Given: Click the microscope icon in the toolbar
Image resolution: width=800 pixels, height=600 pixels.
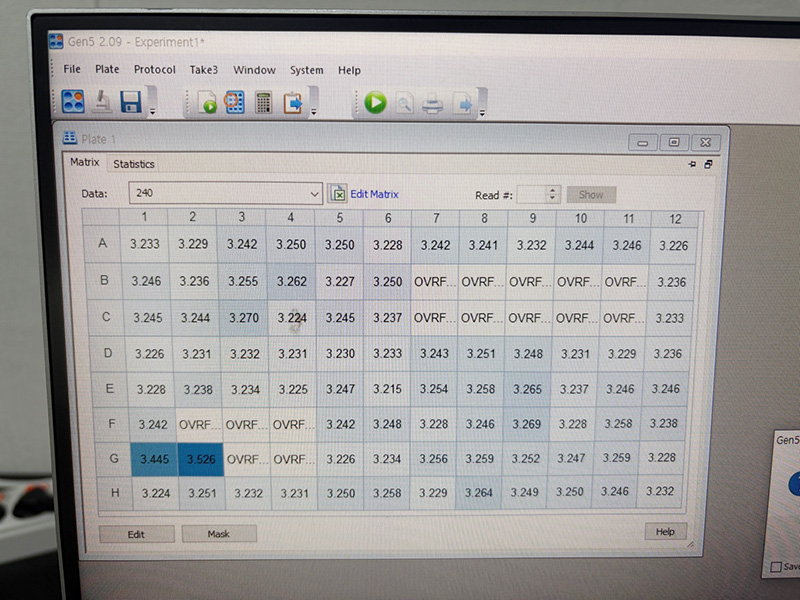Looking at the screenshot, I should tap(102, 101).
